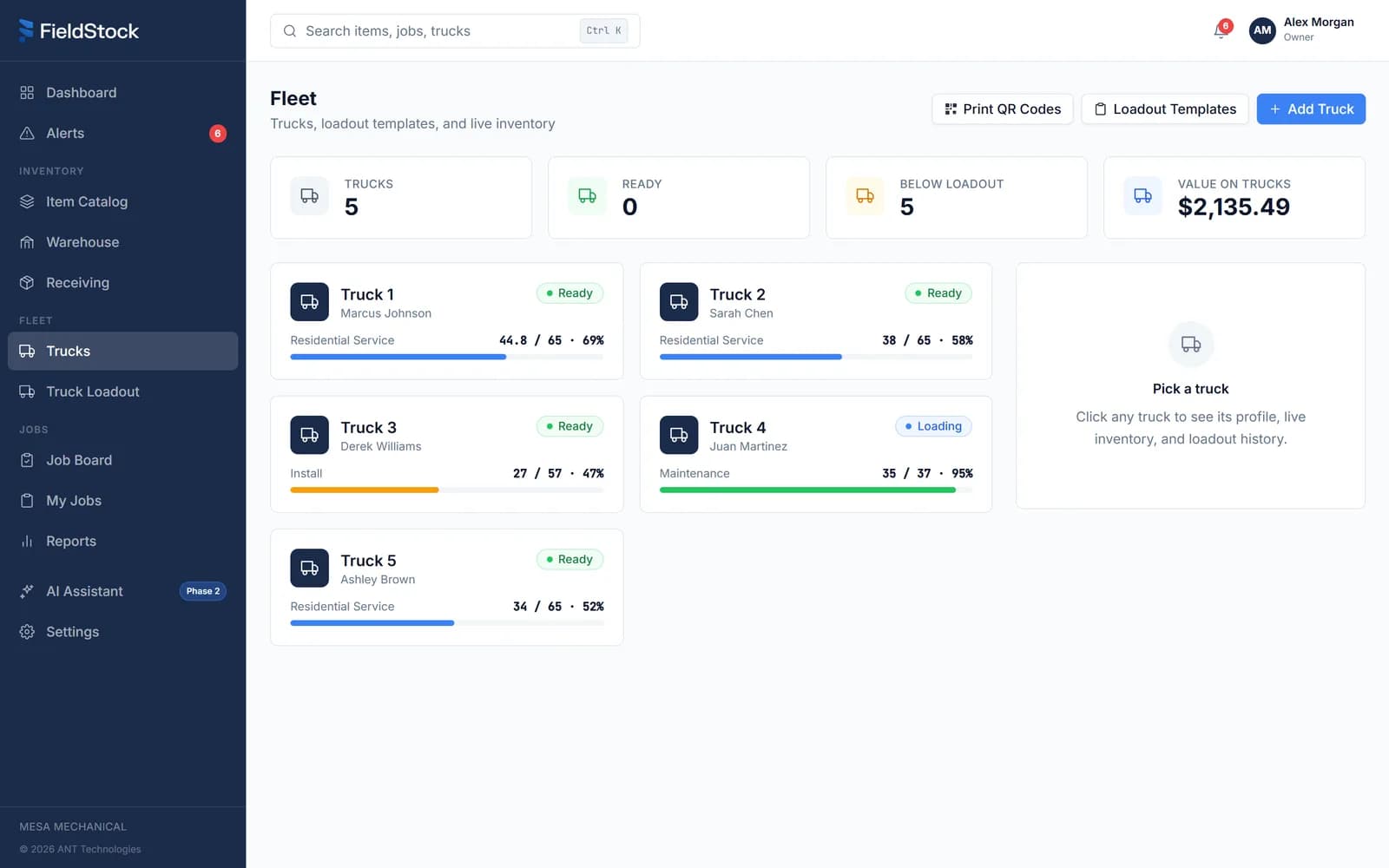
Task: Click the search magnifier icon
Action: pos(290,31)
